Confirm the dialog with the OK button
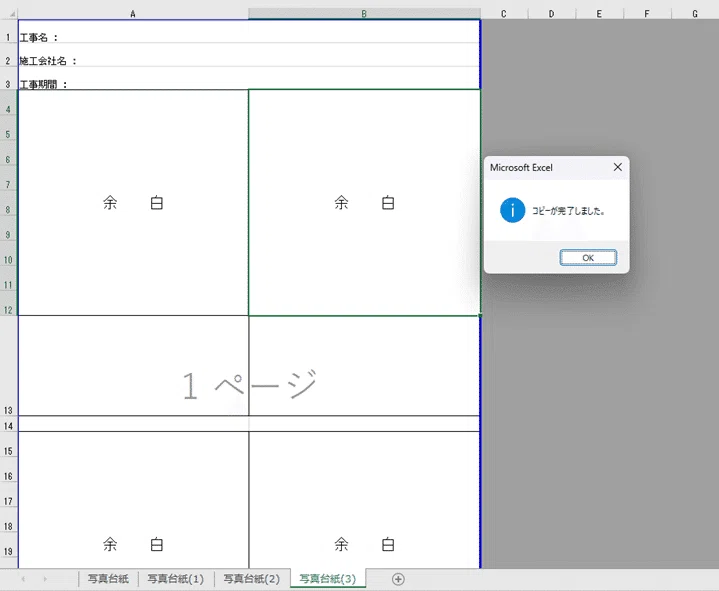 pyautogui.click(x=588, y=258)
